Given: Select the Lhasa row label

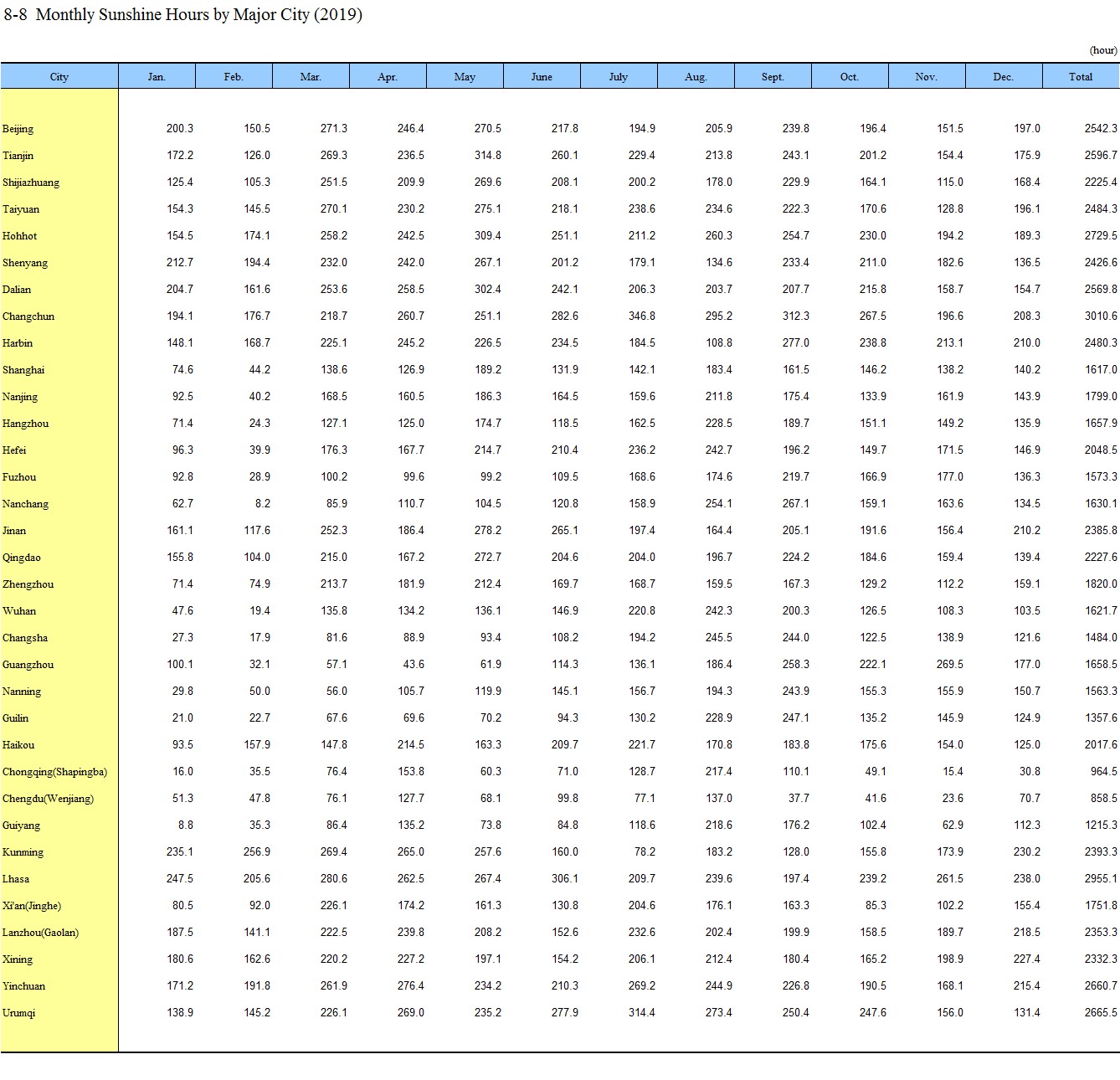Looking at the screenshot, I should [16, 879].
